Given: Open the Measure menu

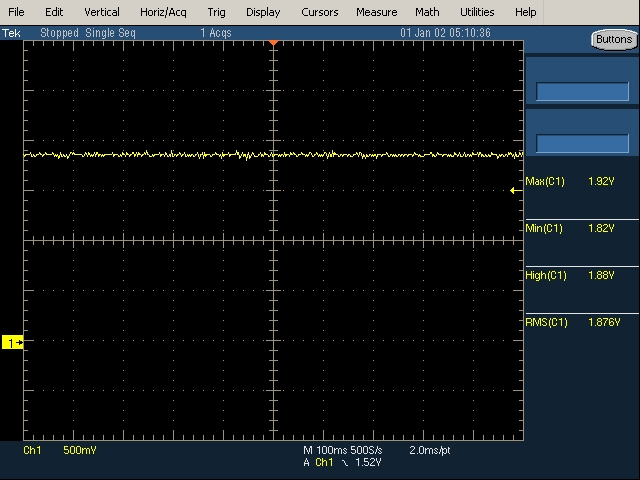Looking at the screenshot, I should pos(376,12).
